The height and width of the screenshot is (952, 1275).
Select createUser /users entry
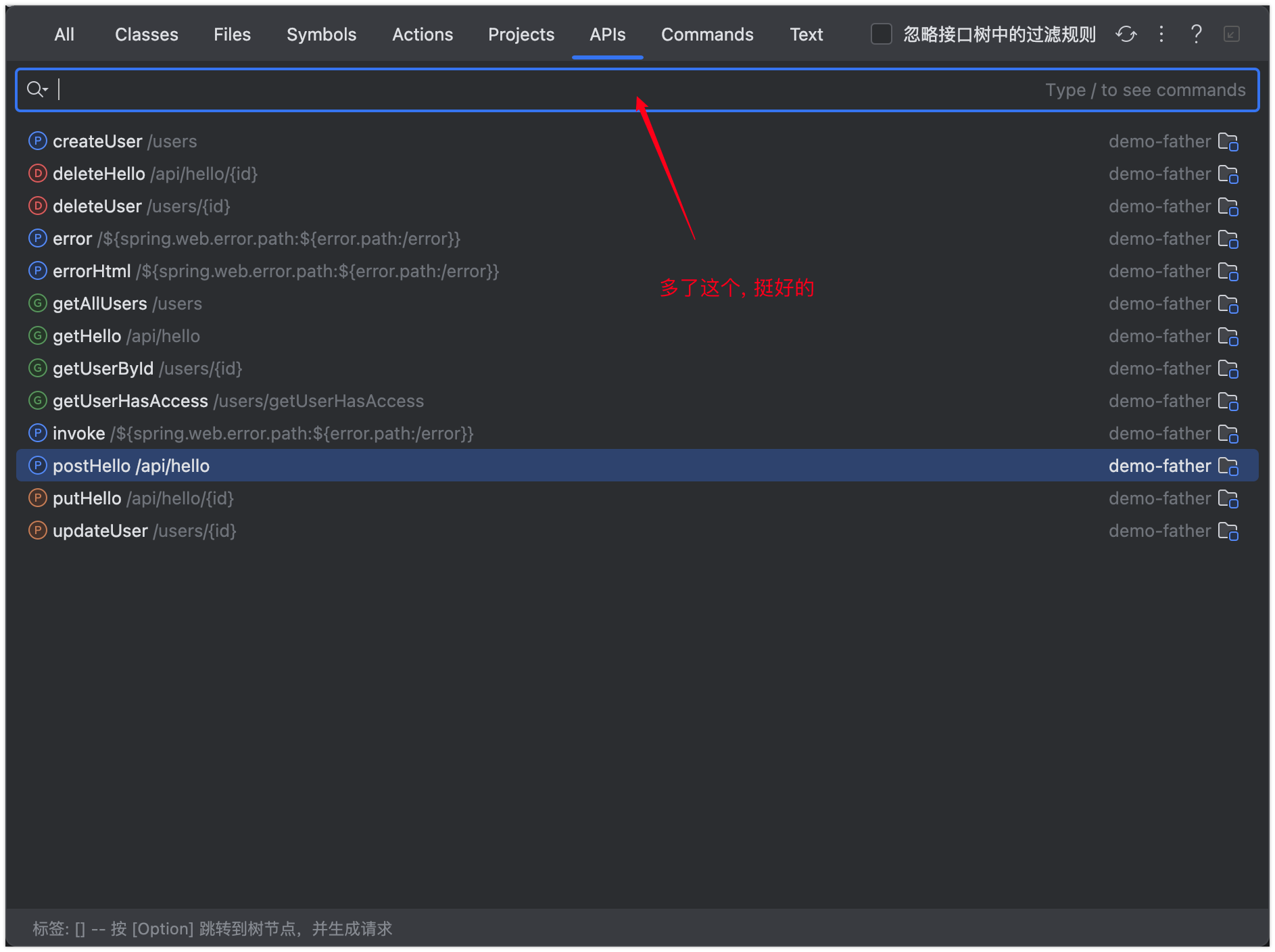click(x=637, y=141)
